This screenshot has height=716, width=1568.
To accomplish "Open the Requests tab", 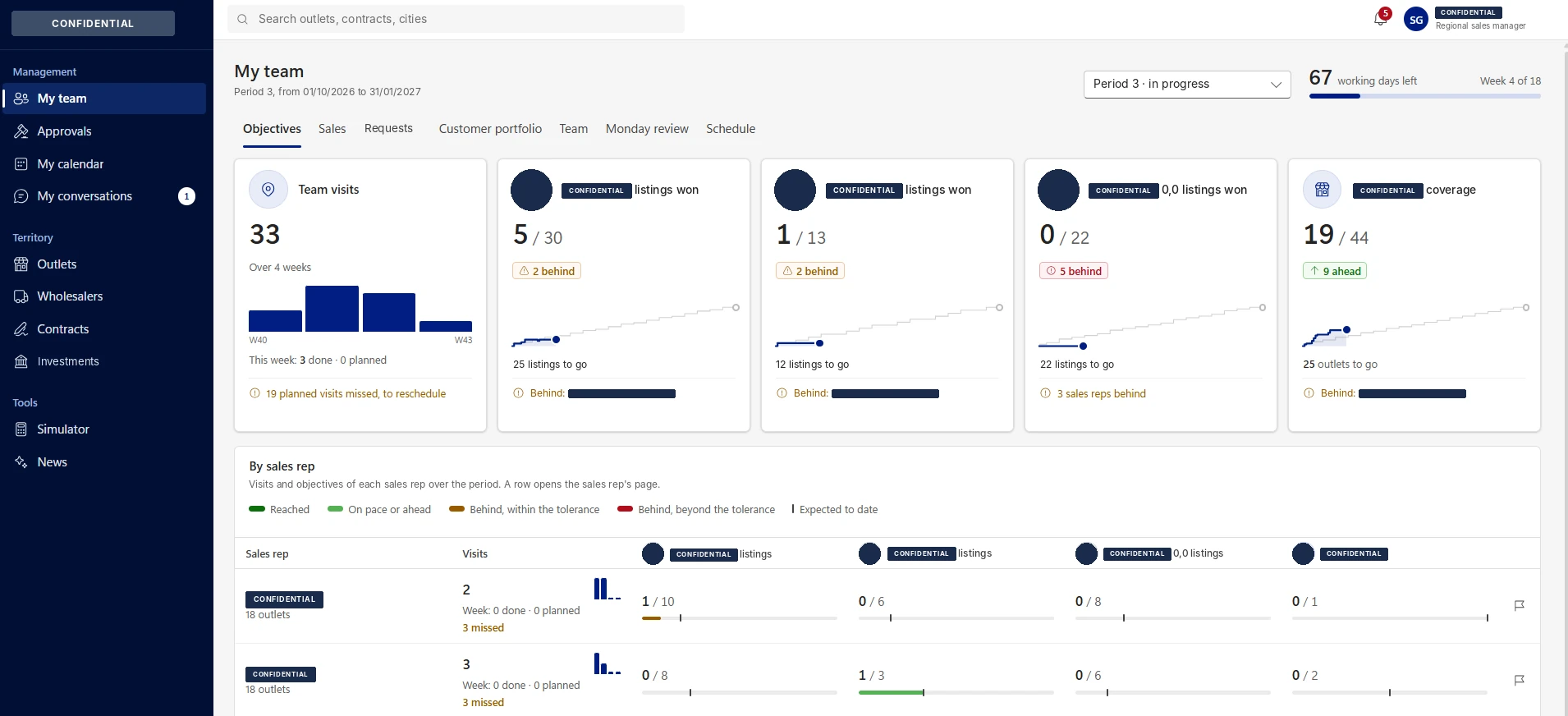I will pyautogui.click(x=388, y=128).
